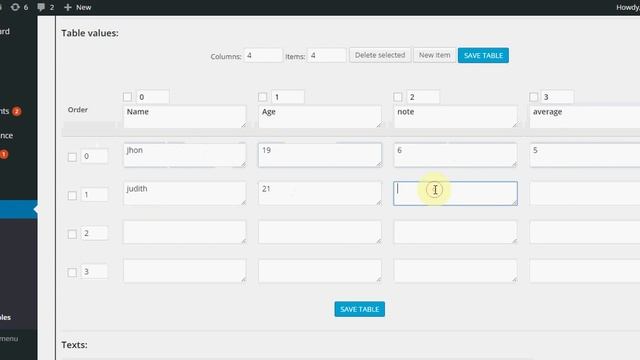Click the average cell containing 5
Viewport: 640px width, 360px height.
584,155
